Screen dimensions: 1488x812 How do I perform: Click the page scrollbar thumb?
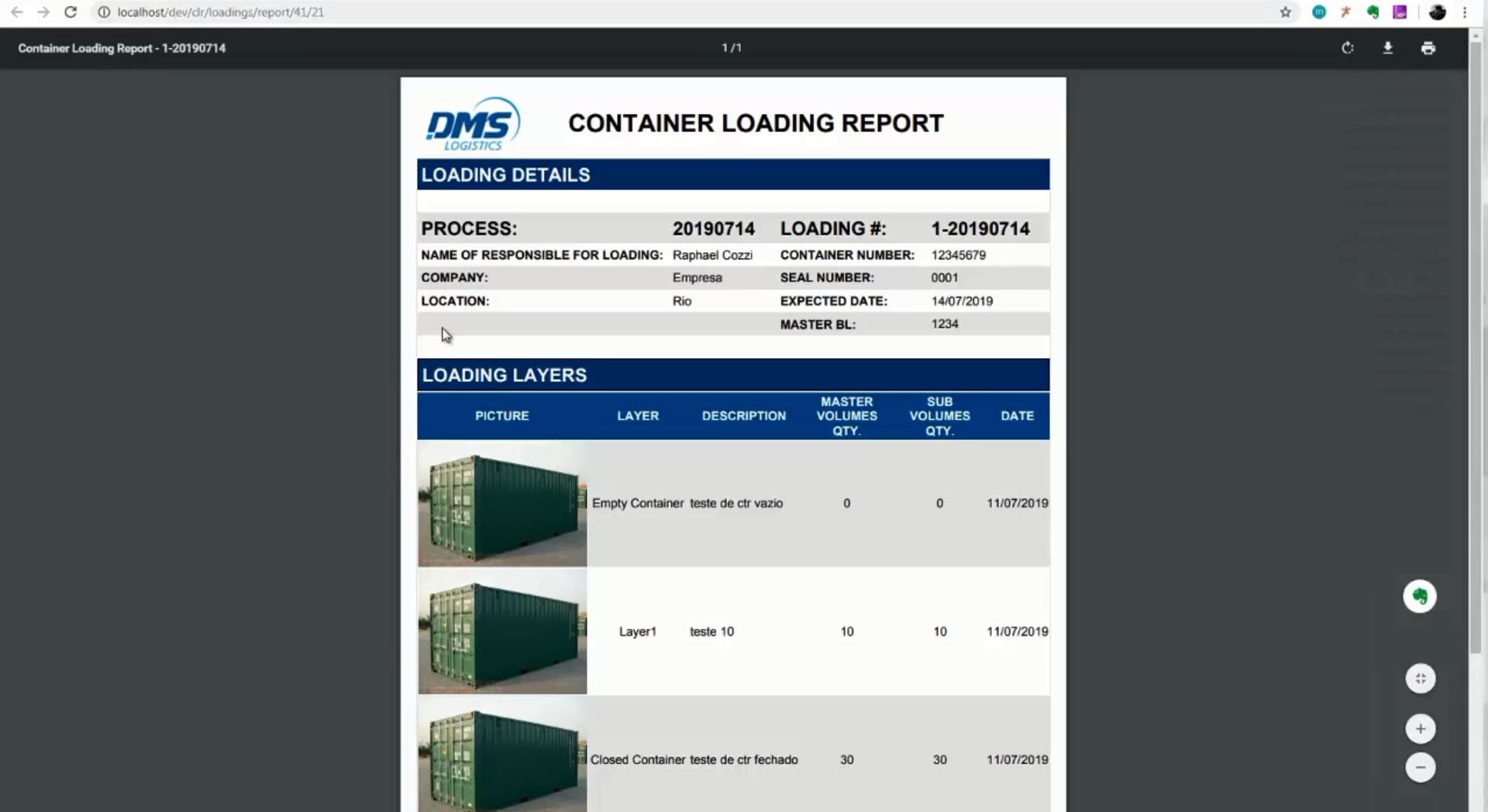pyautogui.click(x=1476, y=349)
